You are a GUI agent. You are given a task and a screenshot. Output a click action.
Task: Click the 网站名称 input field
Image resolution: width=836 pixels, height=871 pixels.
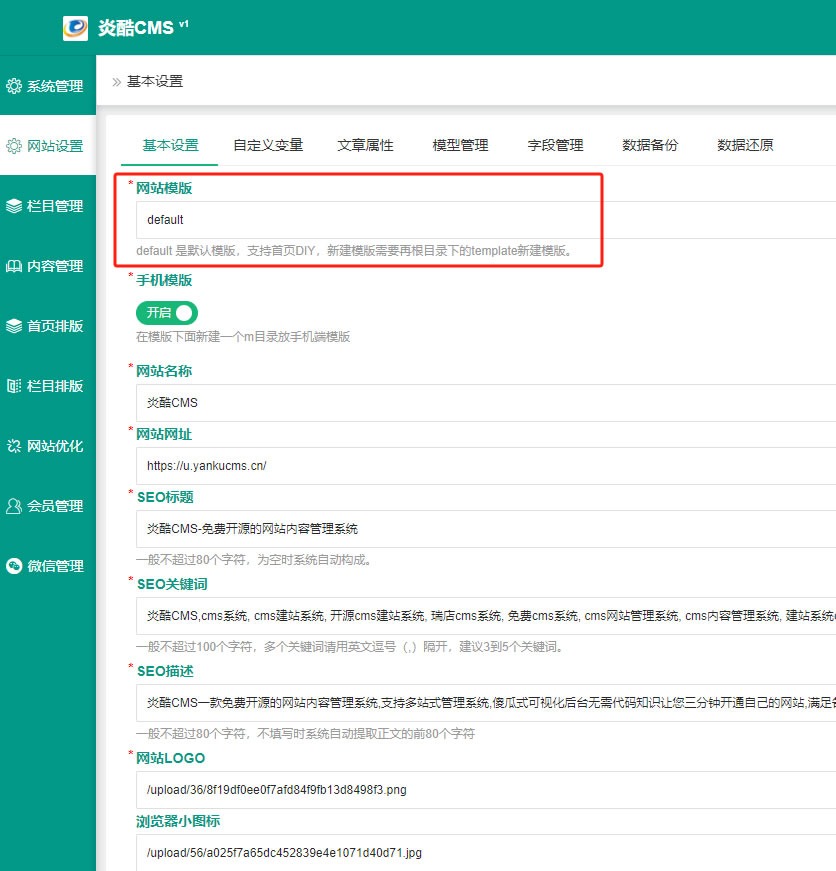click(x=486, y=403)
